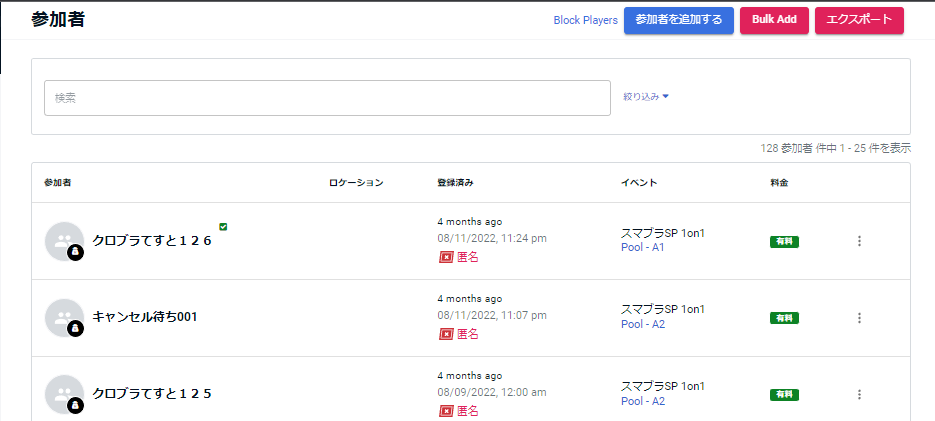Click avatar of クロブラてすと１２６
The height and width of the screenshot is (421, 935).
point(64,241)
